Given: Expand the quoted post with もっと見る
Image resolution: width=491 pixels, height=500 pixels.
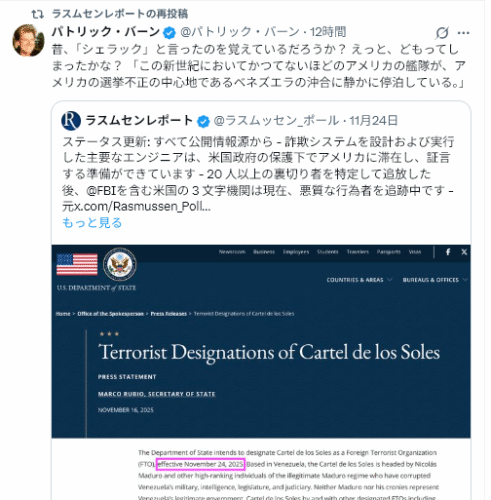Looking at the screenshot, I should (x=92, y=222).
